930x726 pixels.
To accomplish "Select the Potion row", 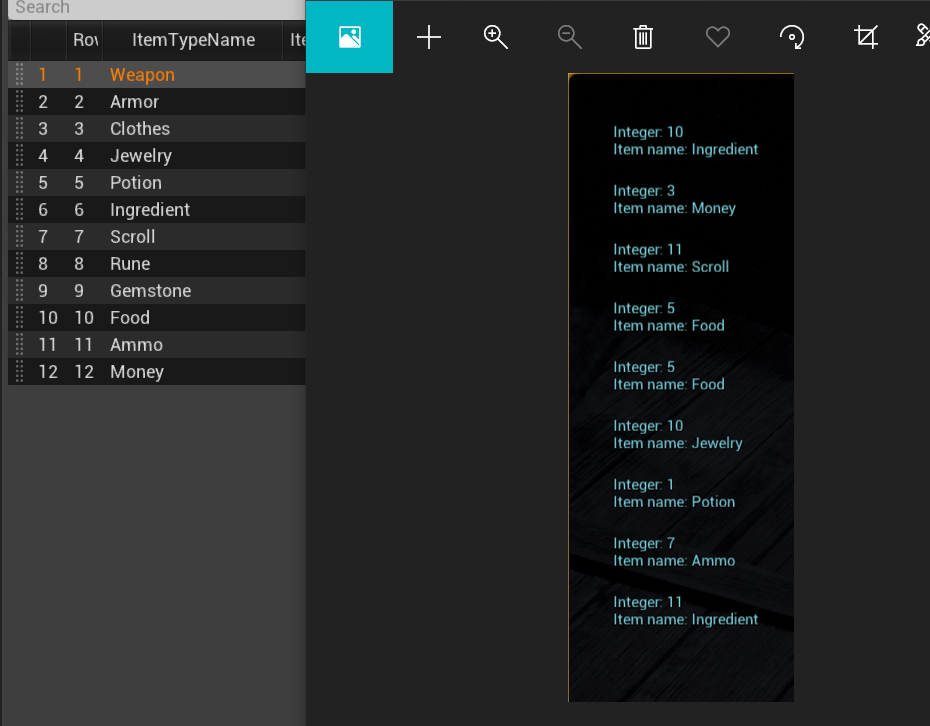I will (x=157, y=183).
